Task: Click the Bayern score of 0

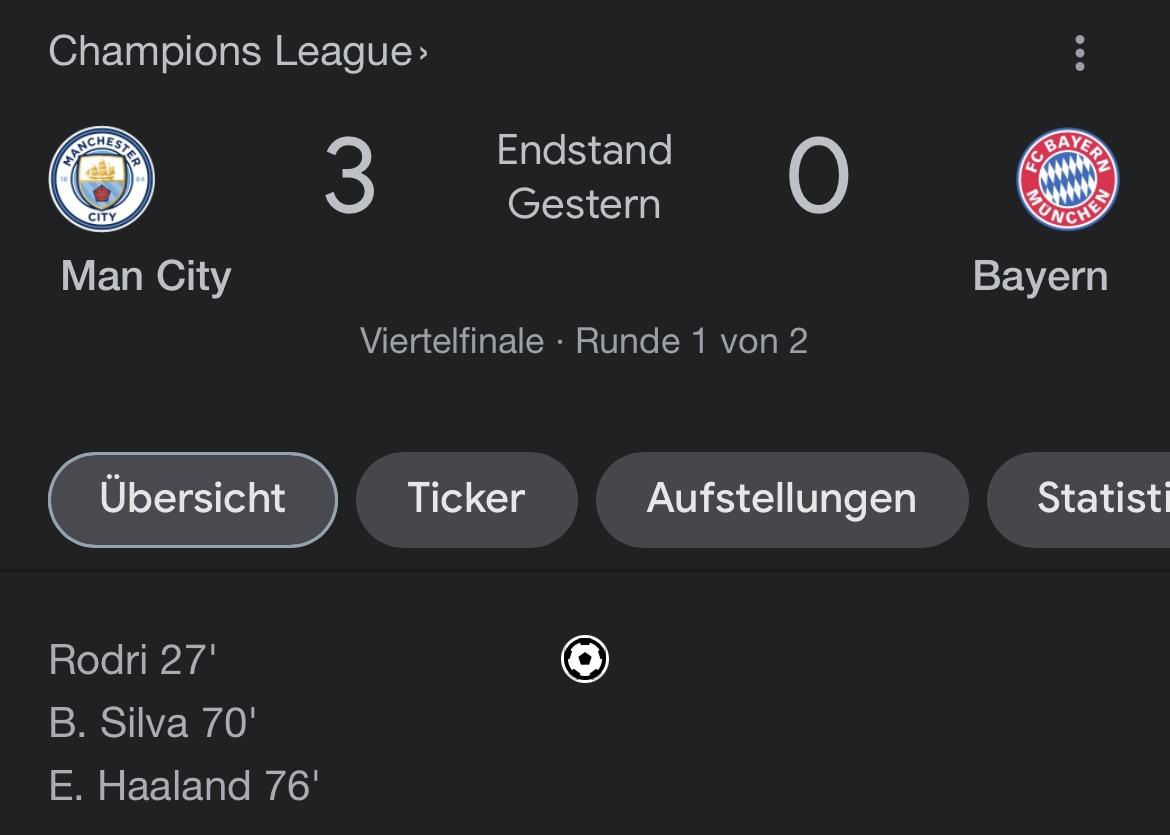Action: pyautogui.click(x=819, y=177)
